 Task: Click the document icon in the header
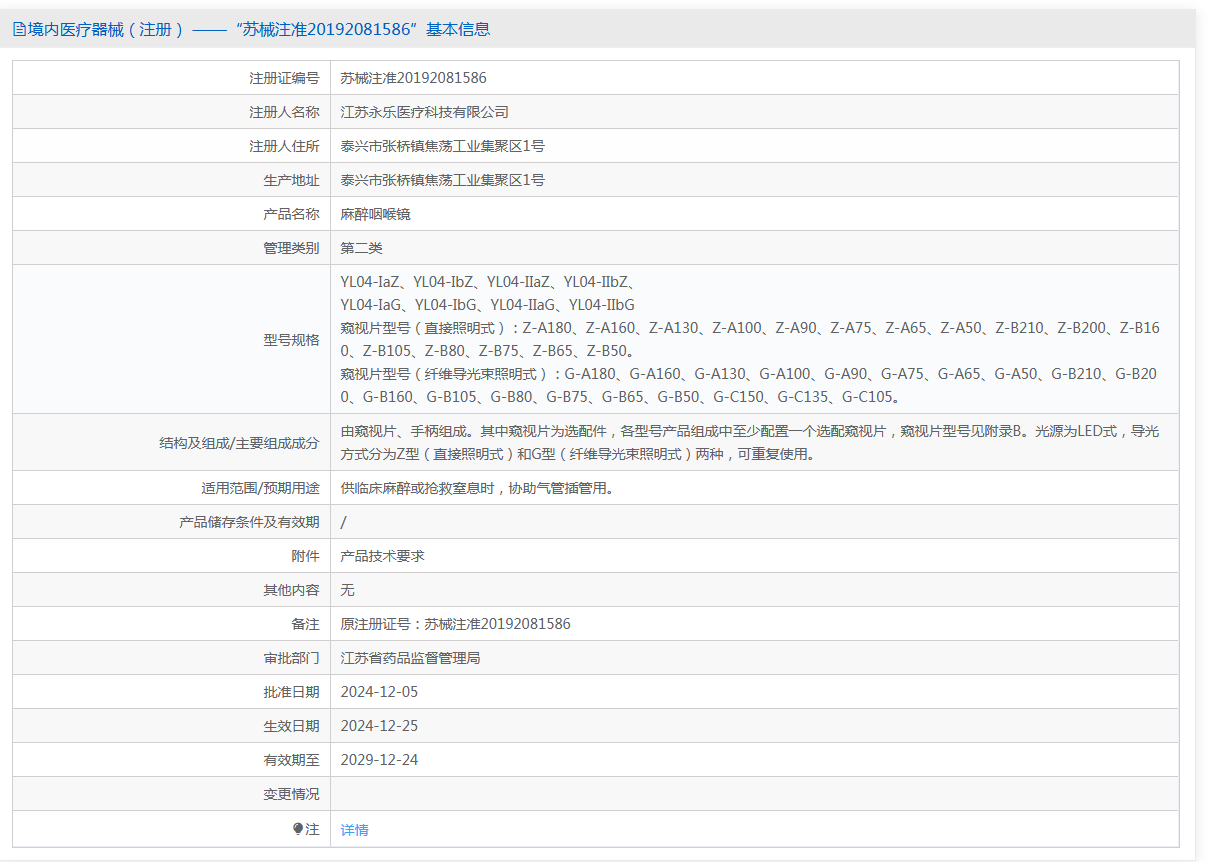click(19, 29)
